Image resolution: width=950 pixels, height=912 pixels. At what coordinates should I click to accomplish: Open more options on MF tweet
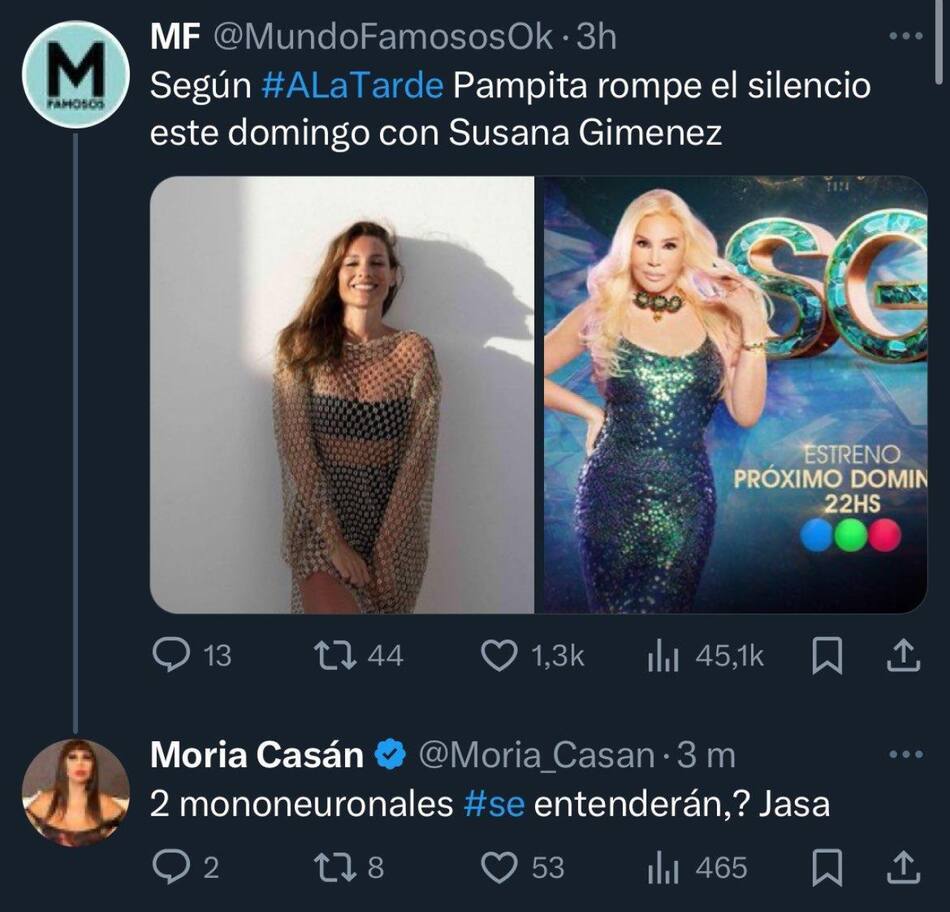pyautogui.click(x=905, y=37)
